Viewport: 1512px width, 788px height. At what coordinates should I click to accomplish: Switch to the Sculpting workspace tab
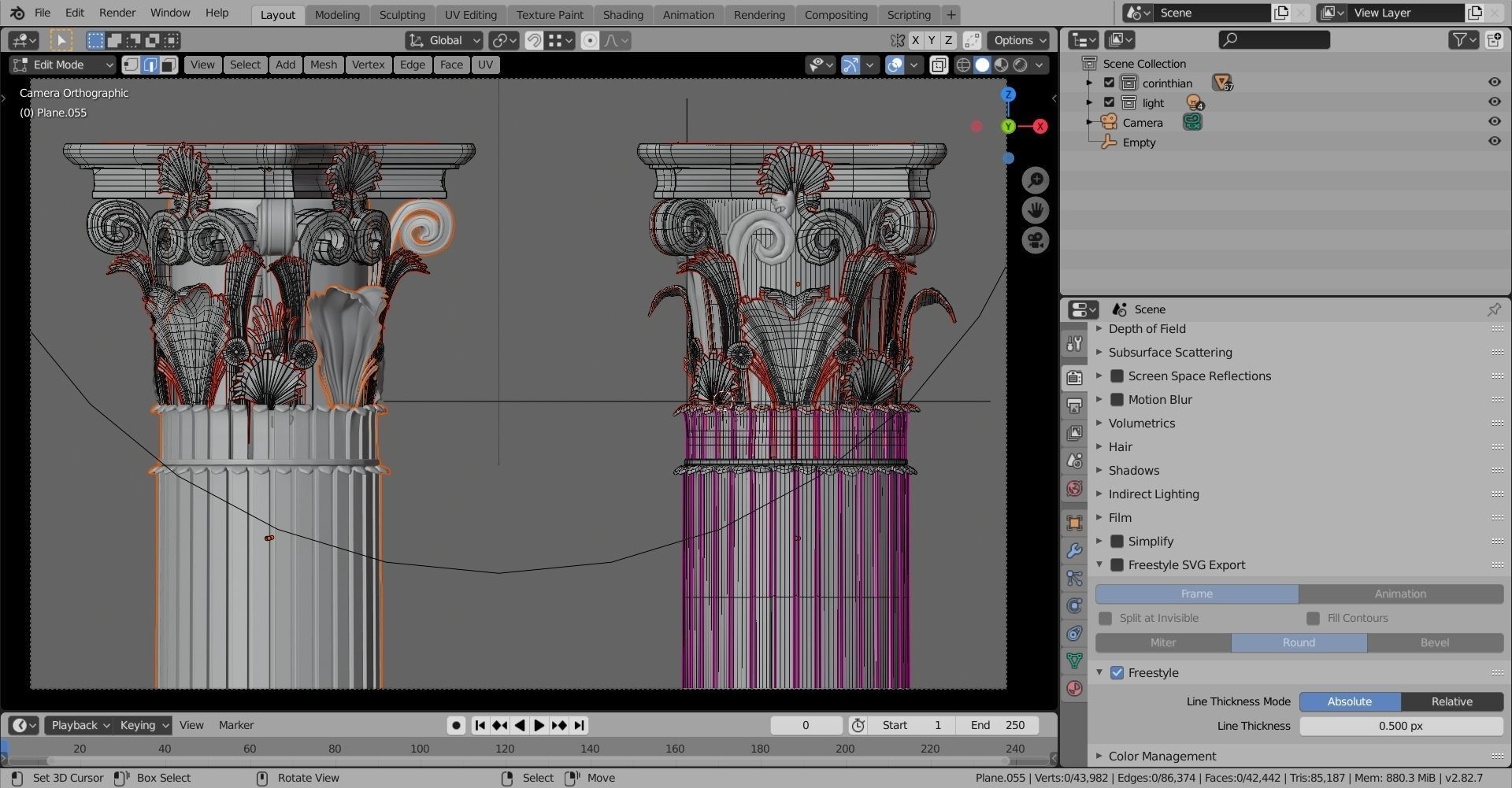coord(402,14)
